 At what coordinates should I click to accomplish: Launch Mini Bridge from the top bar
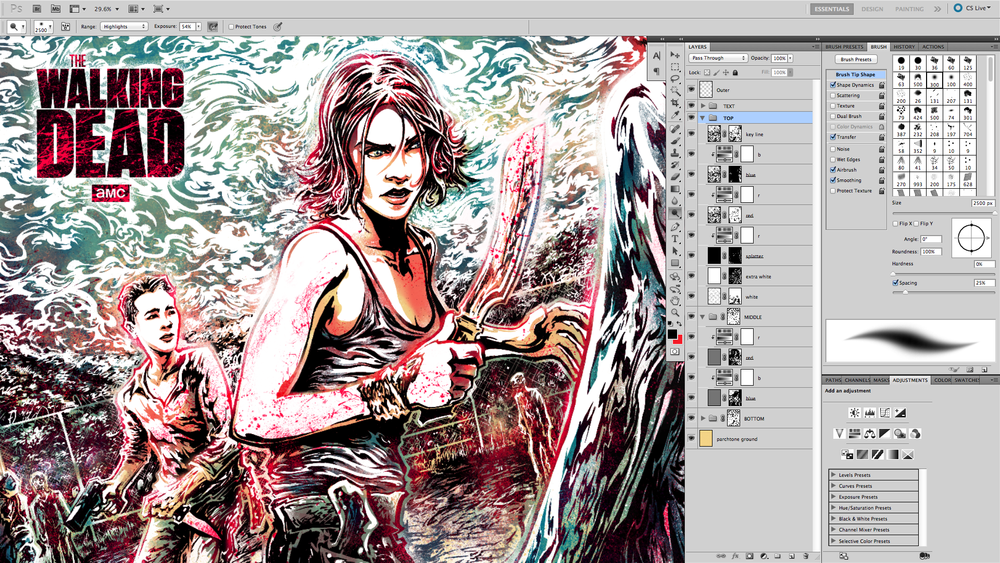point(55,9)
